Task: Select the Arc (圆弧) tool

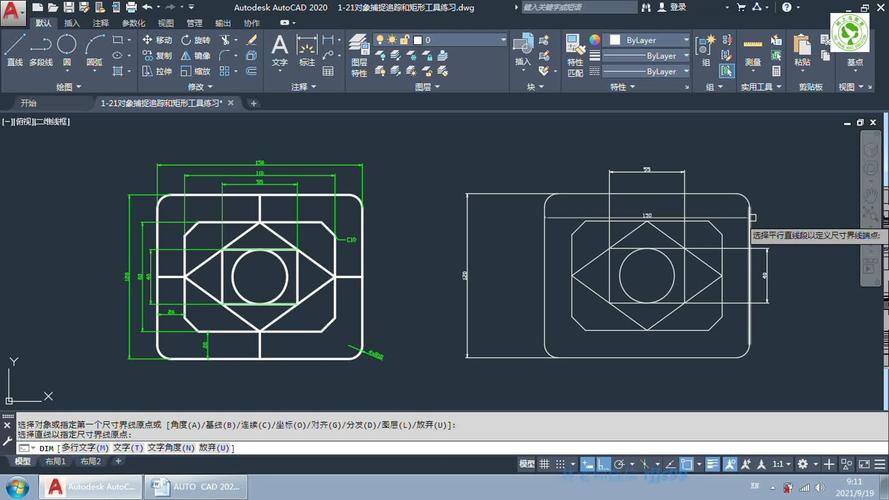Action: 95,50
